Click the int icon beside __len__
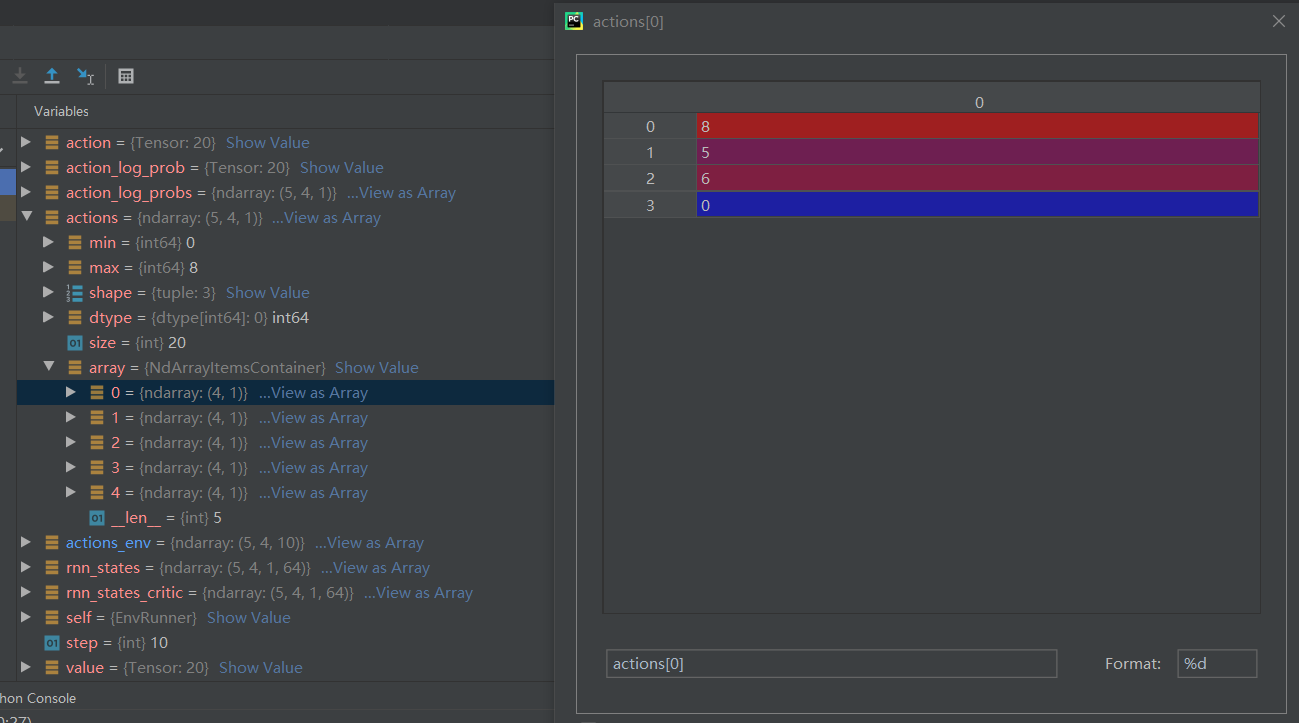The height and width of the screenshot is (723, 1299). coord(97,517)
